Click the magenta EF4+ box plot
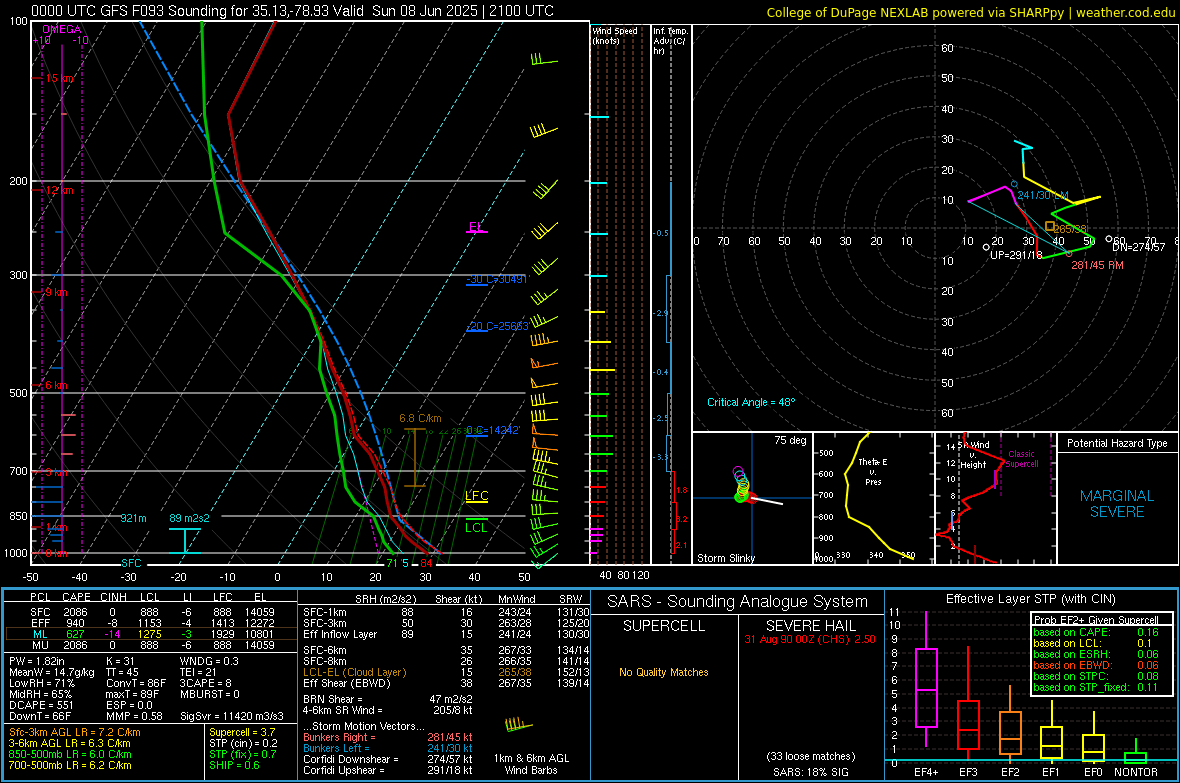 pos(926,679)
